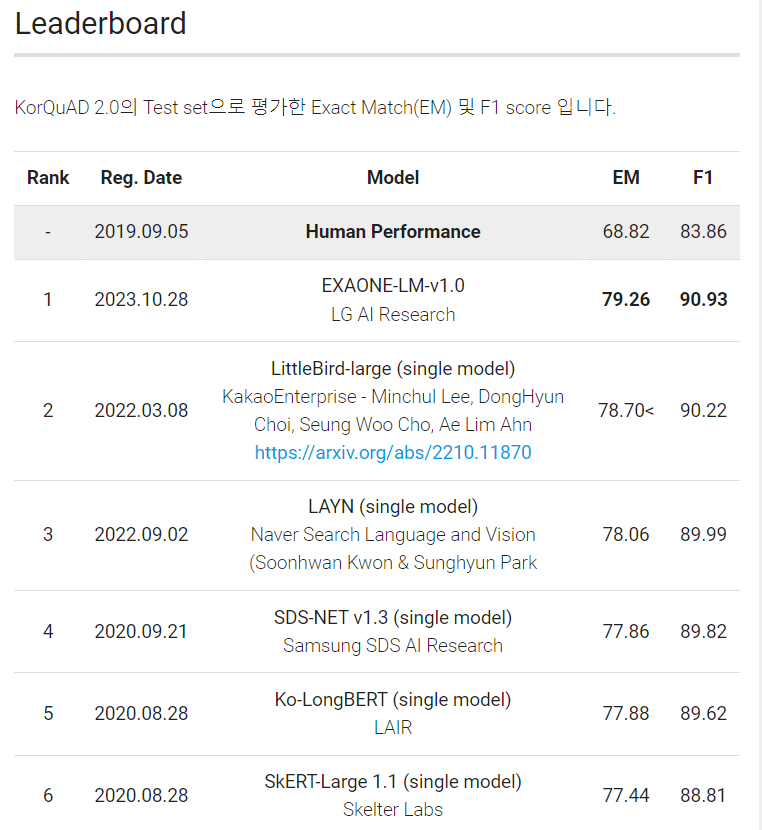The image size is (762, 830).
Task: Select LAYN (single model) name
Action: coord(393,507)
